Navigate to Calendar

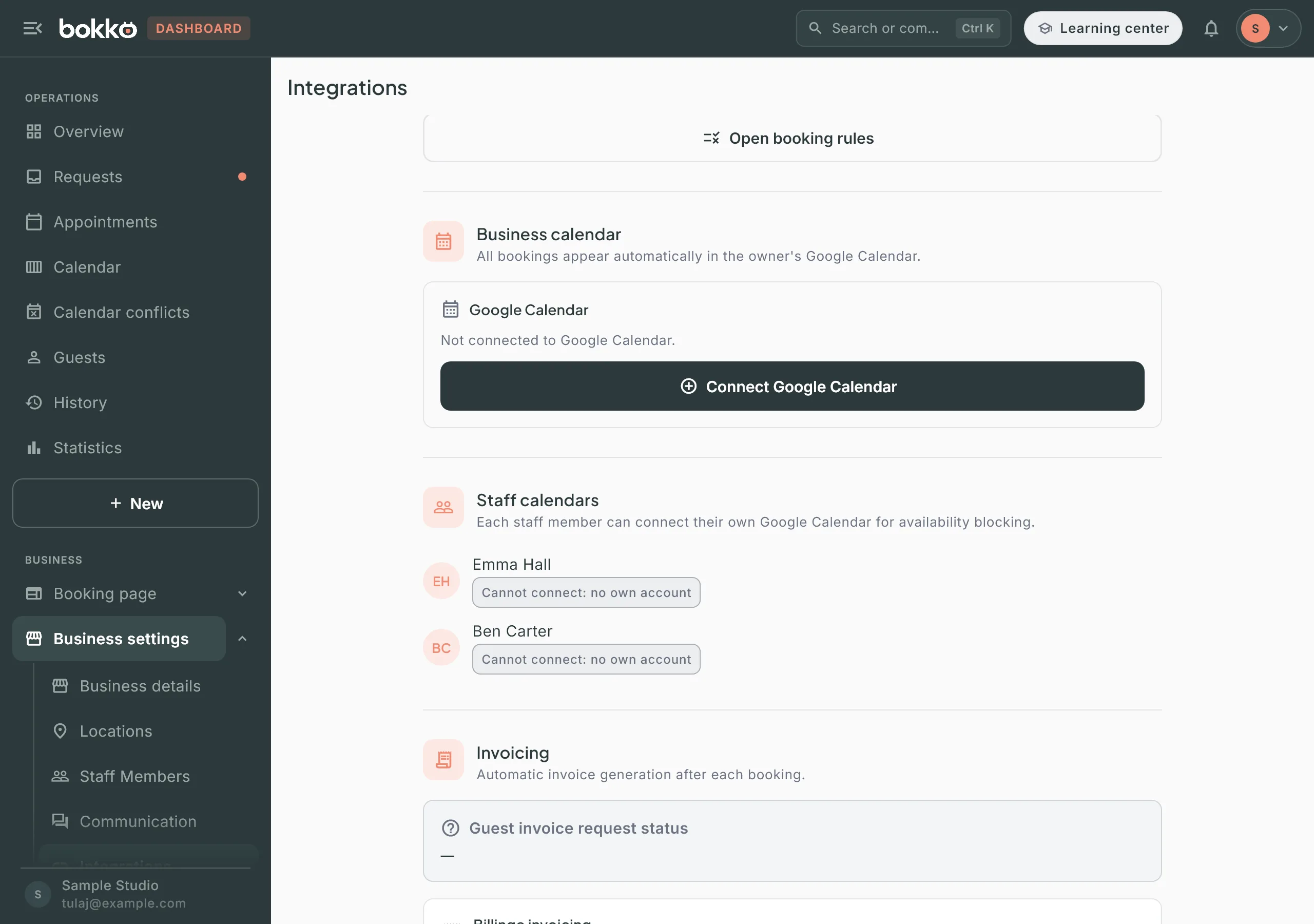click(135, 267)
